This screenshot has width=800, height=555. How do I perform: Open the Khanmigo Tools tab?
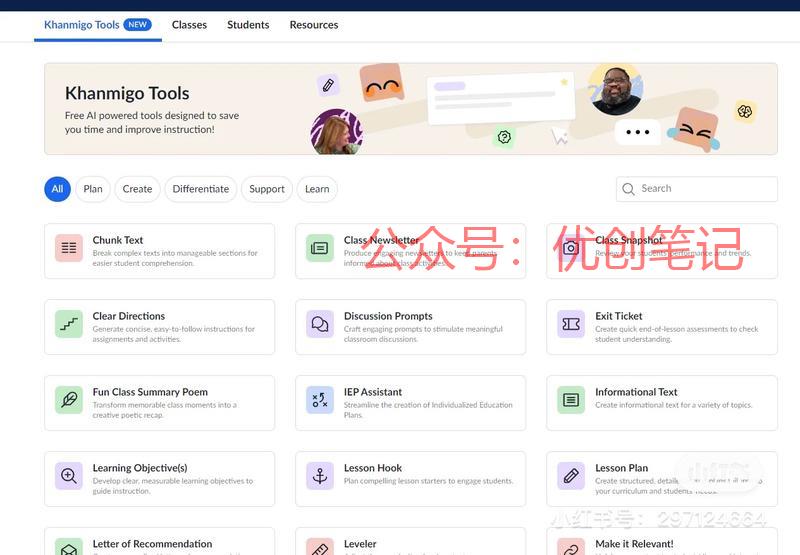[x=97, y=25]
